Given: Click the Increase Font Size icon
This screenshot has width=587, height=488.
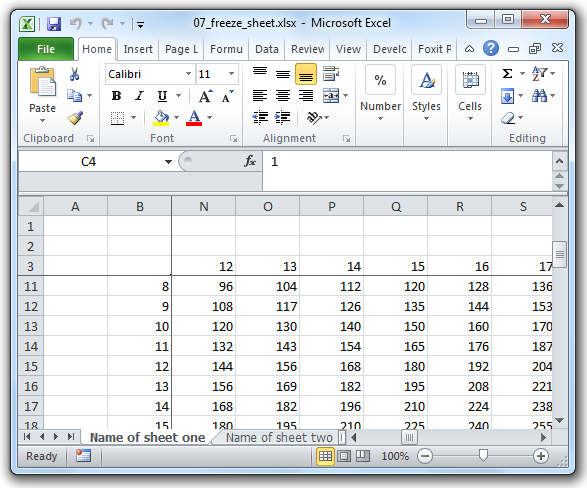Looking at the screenshot, I should point(206,97).
